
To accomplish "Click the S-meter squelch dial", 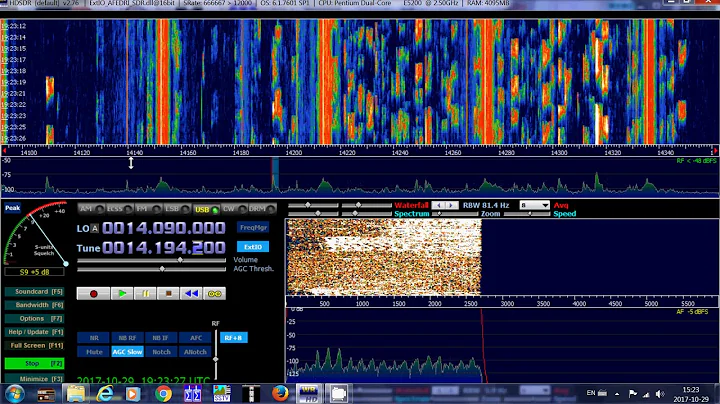I will pyautogui.click(x=35, y=234).
